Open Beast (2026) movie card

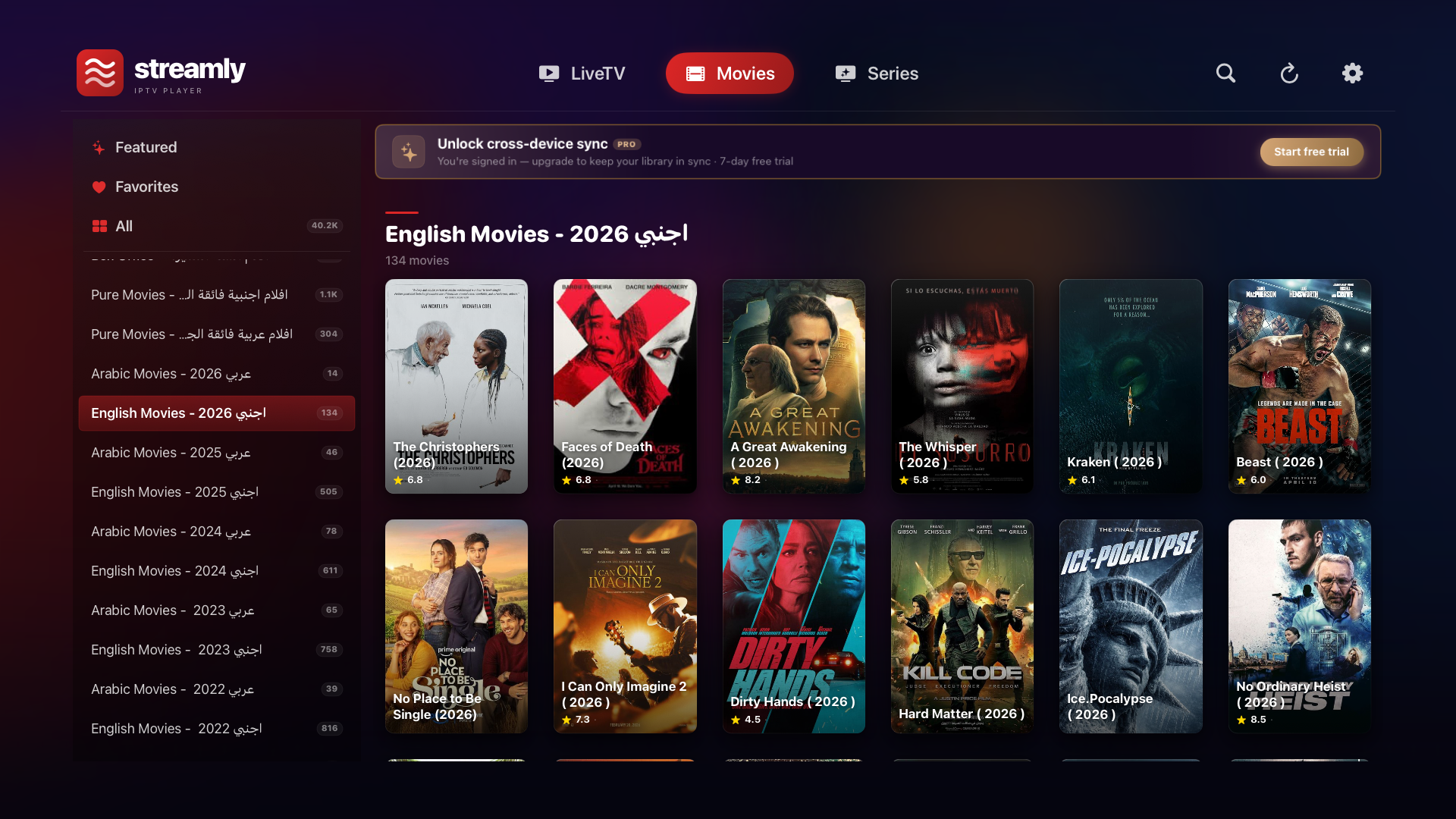[1300, 386]
